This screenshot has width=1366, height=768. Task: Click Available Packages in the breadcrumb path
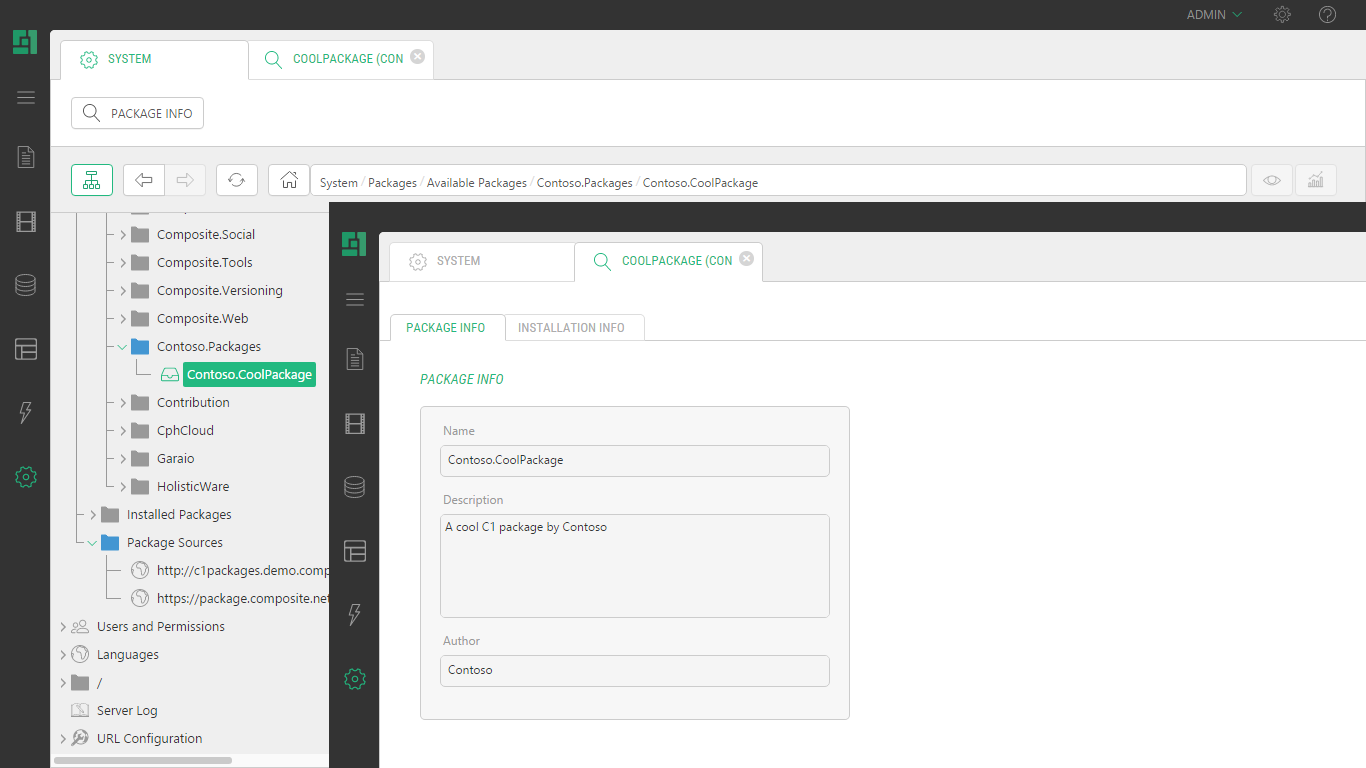click(x=476, y=183)
